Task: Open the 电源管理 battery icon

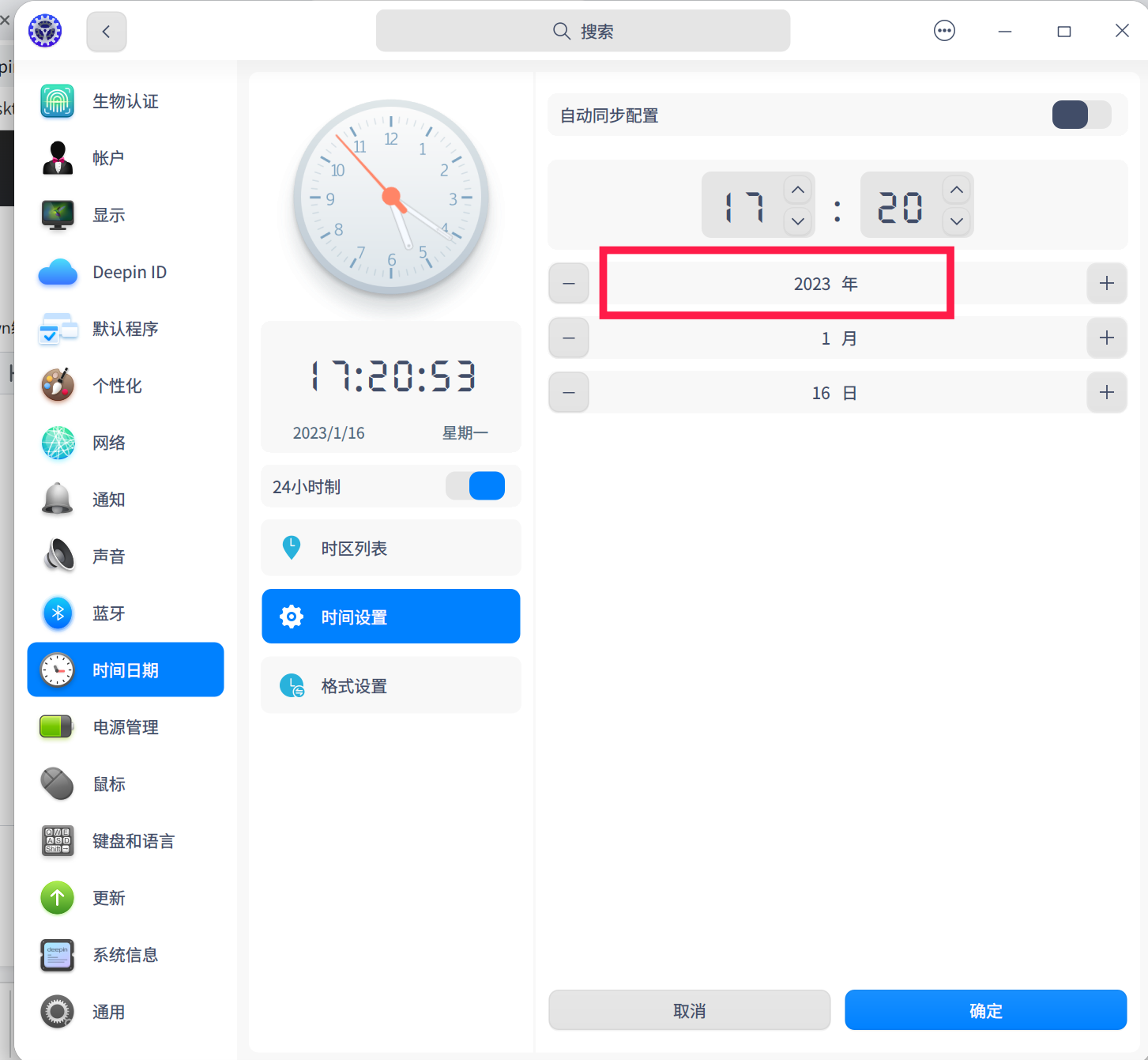Action: tap(58, 727)
